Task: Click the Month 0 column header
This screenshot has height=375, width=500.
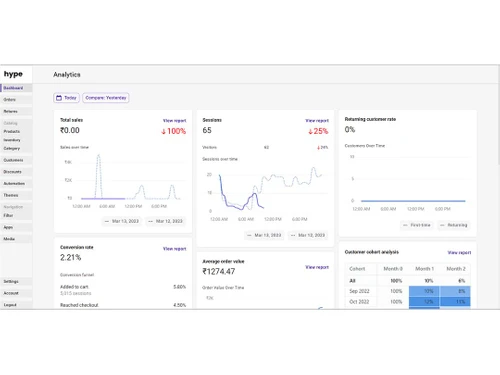Action: point(393,269)
